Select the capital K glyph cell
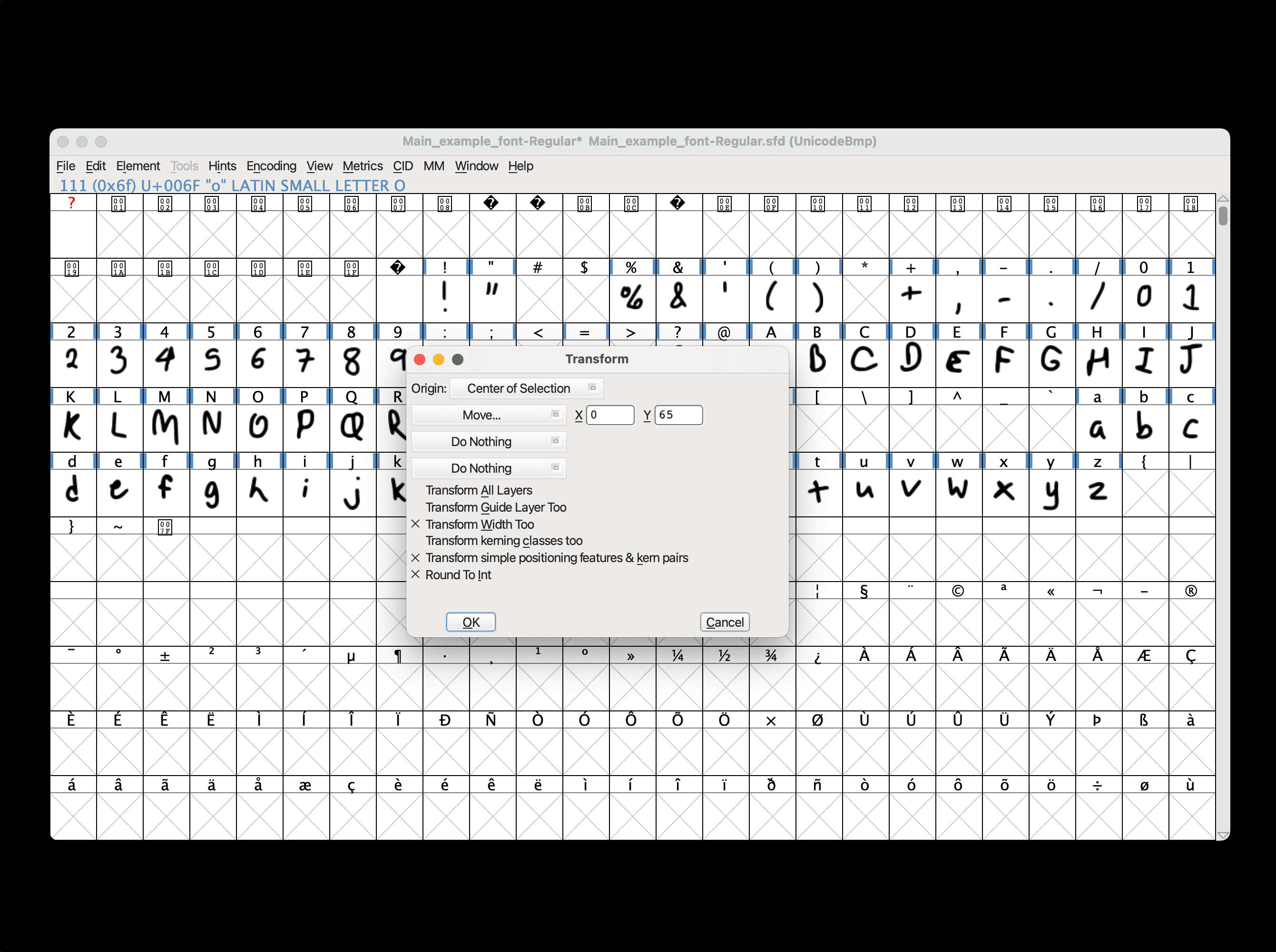 click(x=73, y=427)
